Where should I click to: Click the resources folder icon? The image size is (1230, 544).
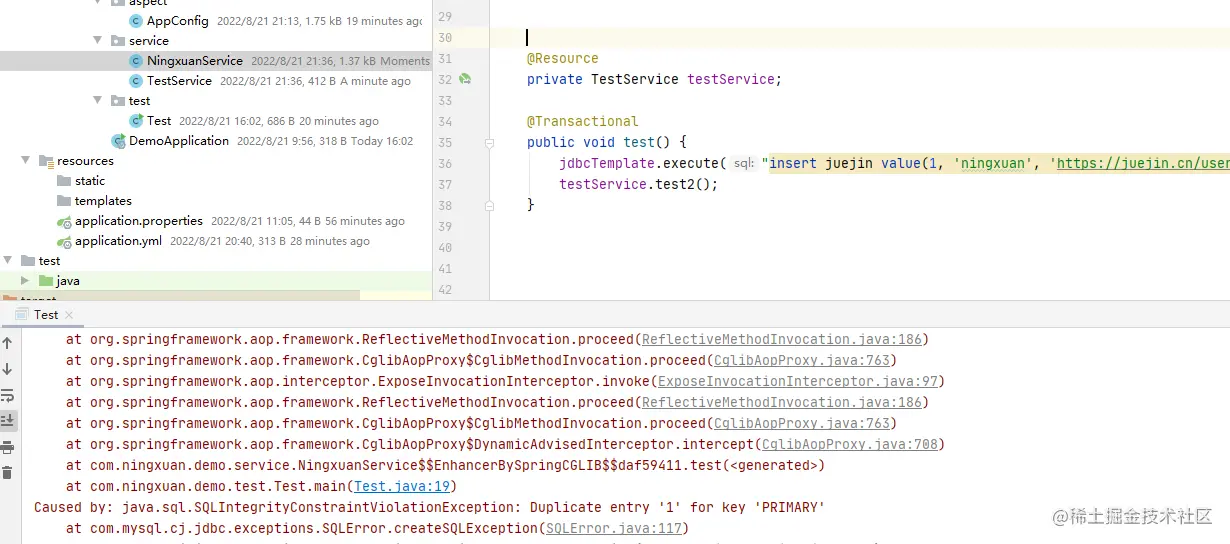click(x=46, y=160)
